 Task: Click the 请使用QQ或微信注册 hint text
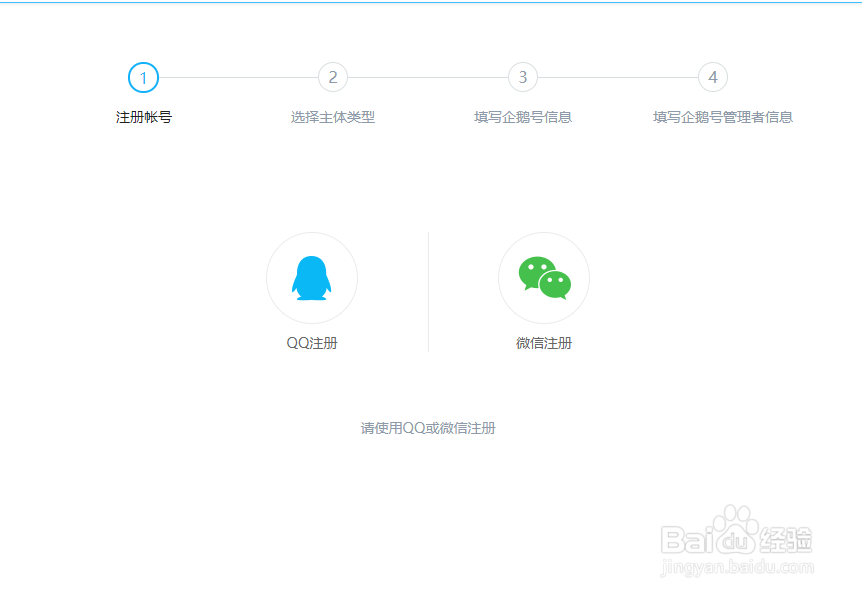(x=428, y=428)
